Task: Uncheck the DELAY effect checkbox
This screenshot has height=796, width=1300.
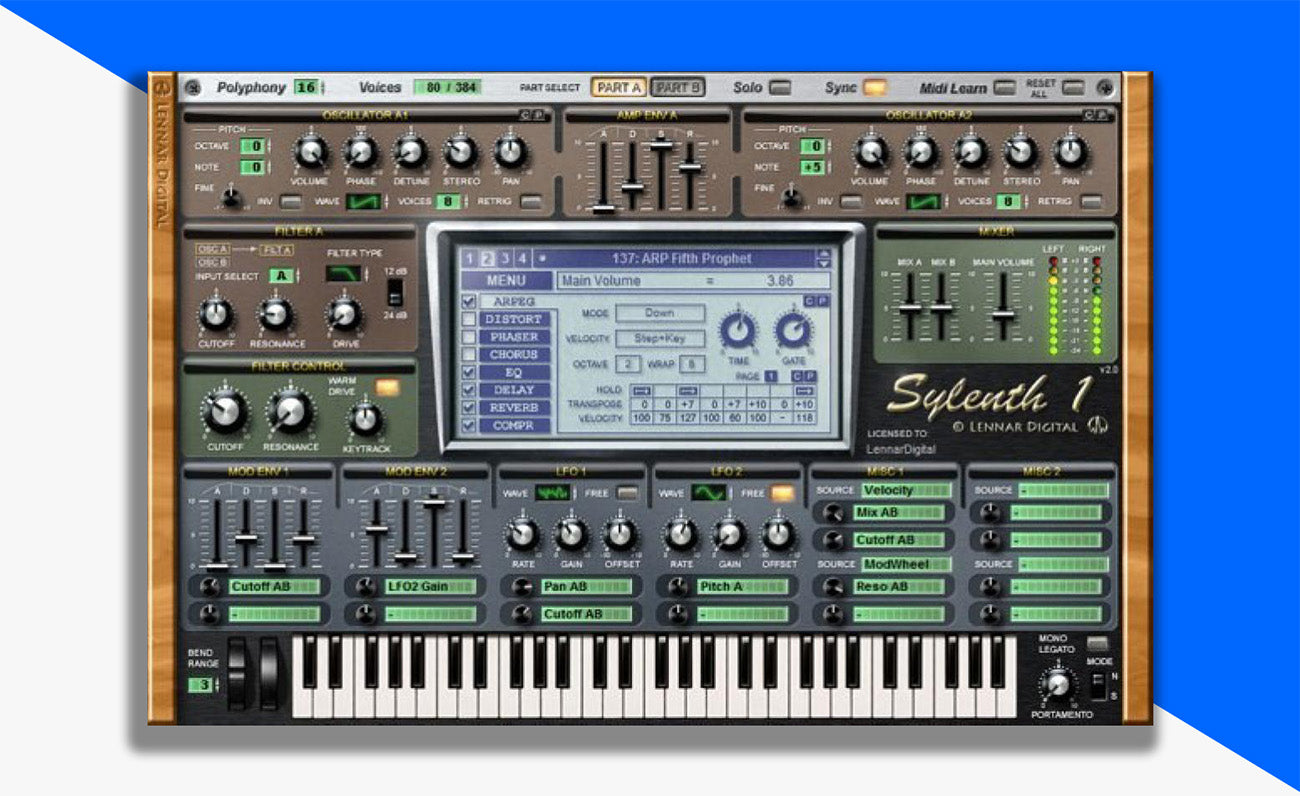Action: coord(468,390)
